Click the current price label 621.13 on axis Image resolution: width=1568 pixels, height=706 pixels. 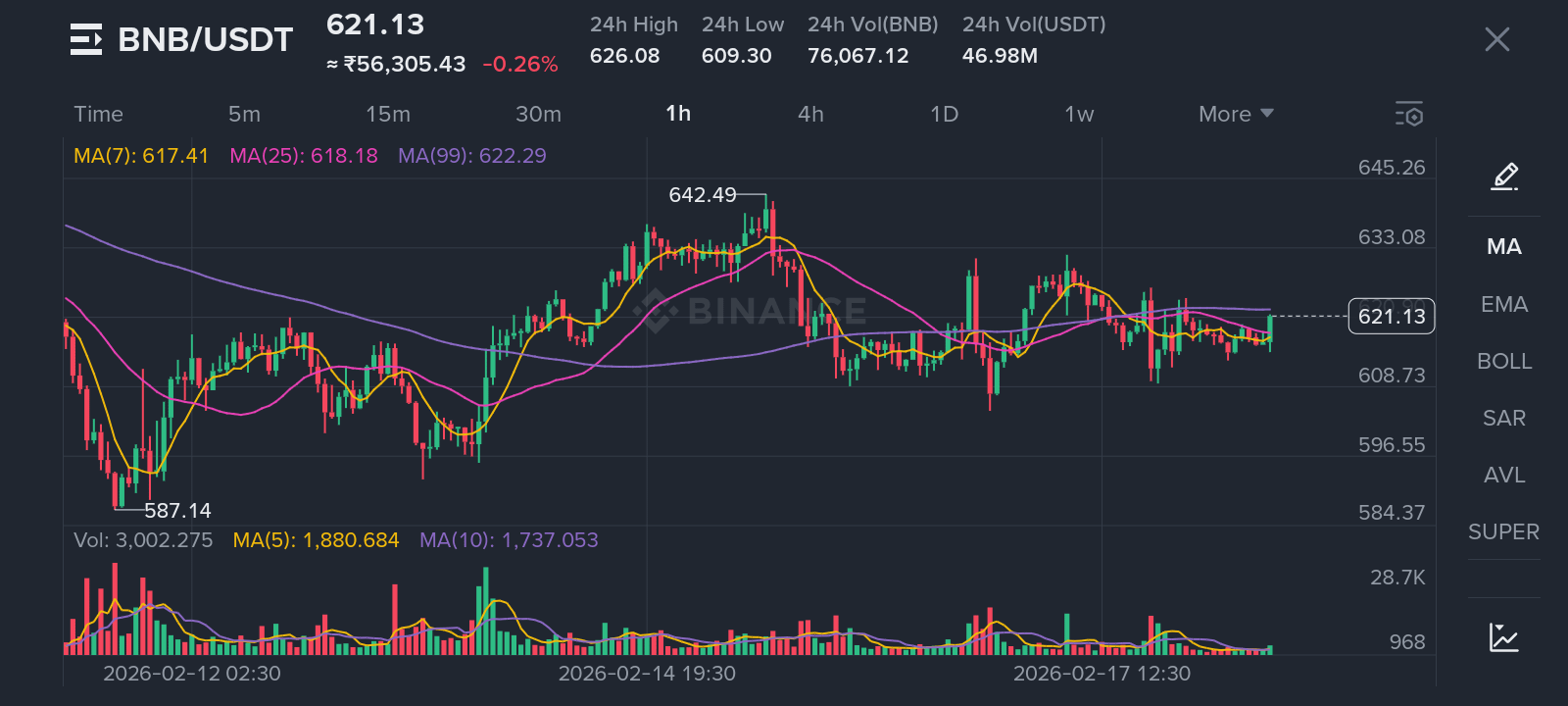pyautogui.click(x=1392, y=316)
